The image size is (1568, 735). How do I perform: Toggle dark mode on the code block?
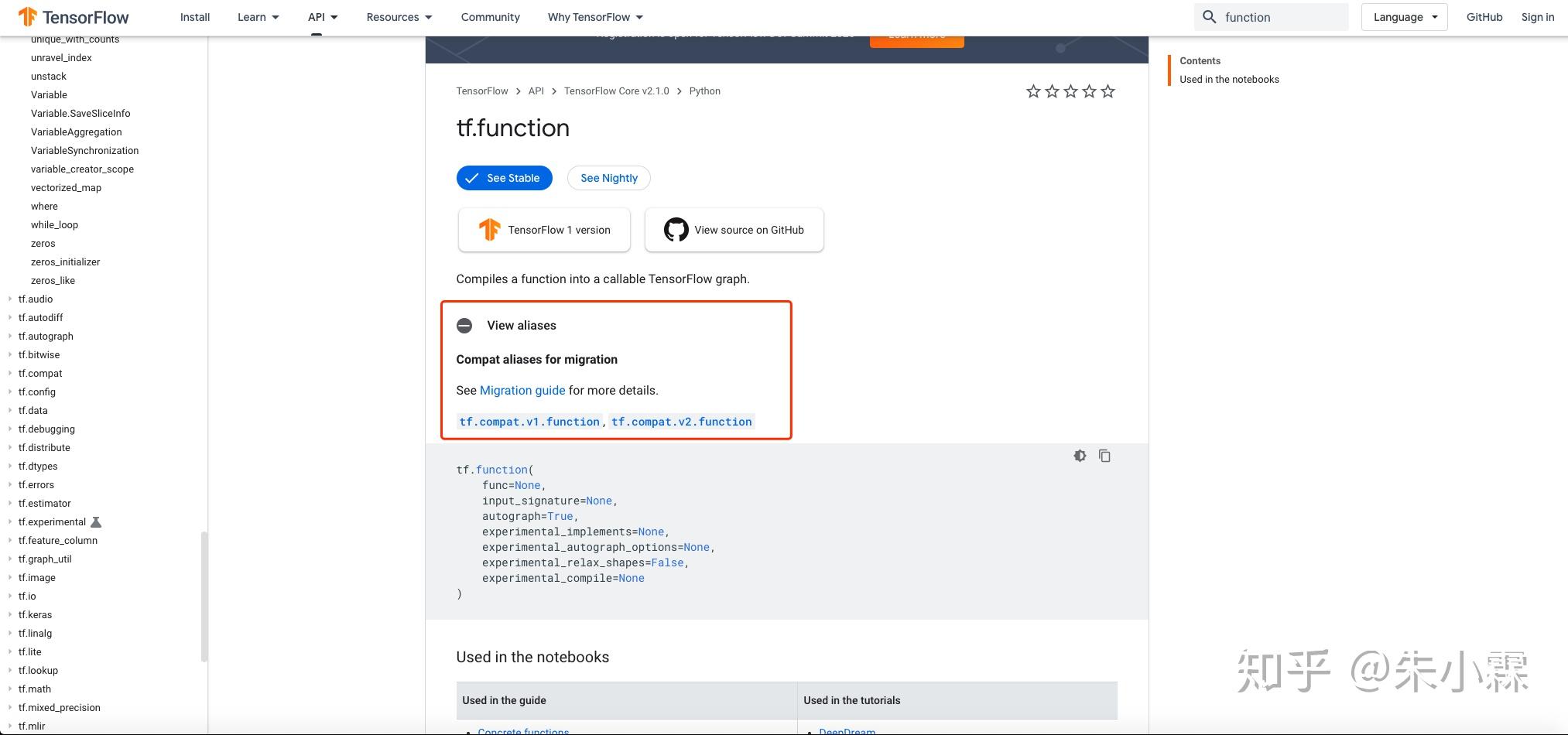[x=1080, y=455]
